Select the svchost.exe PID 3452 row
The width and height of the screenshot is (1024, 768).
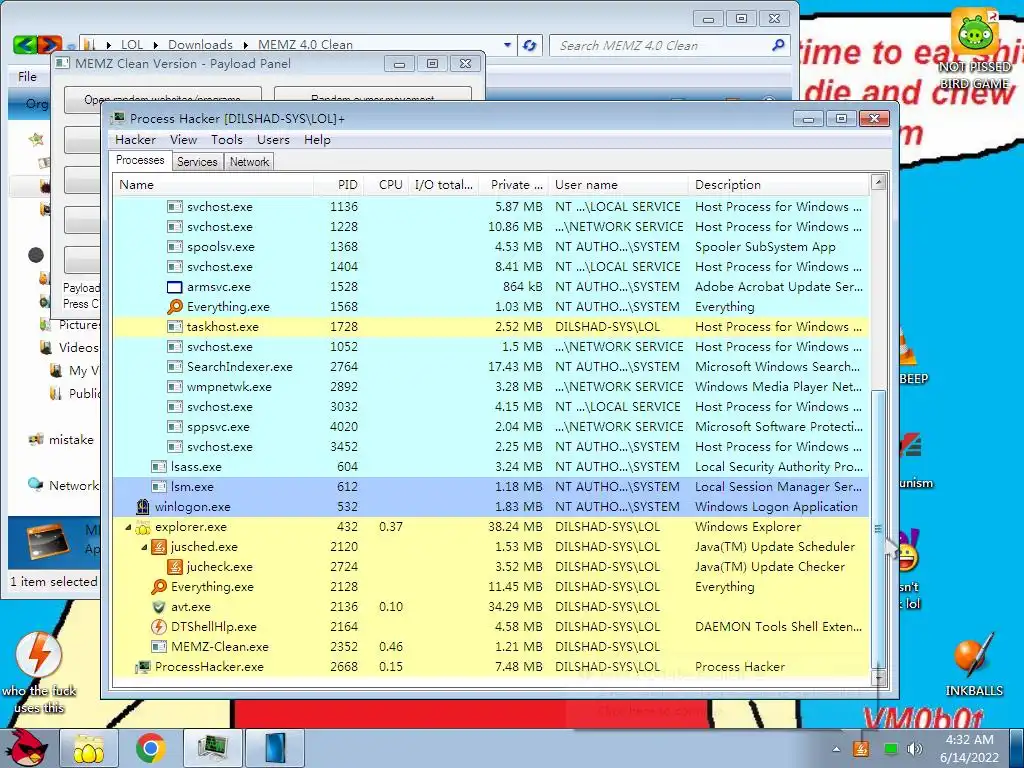pos(491,447)
